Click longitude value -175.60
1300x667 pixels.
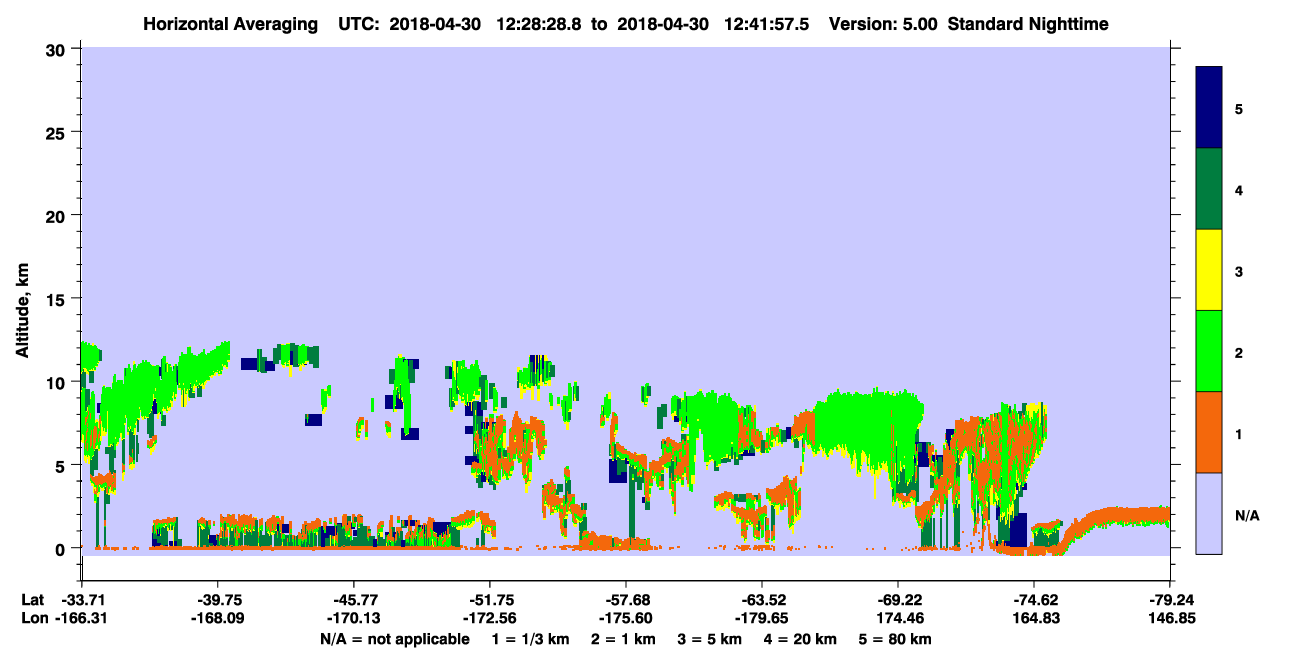click(626, 619)
